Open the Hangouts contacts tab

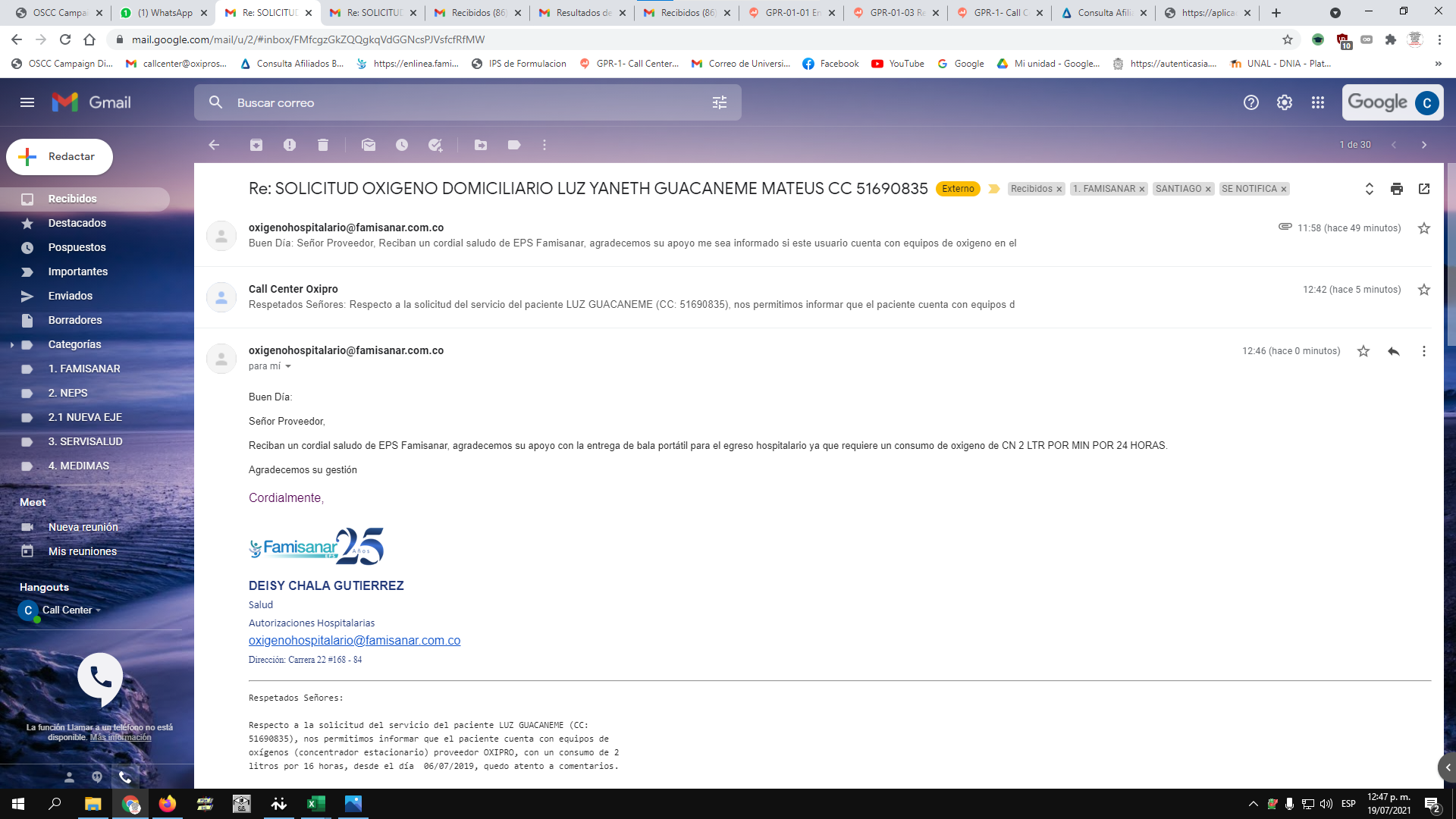[x=69, y=777]
